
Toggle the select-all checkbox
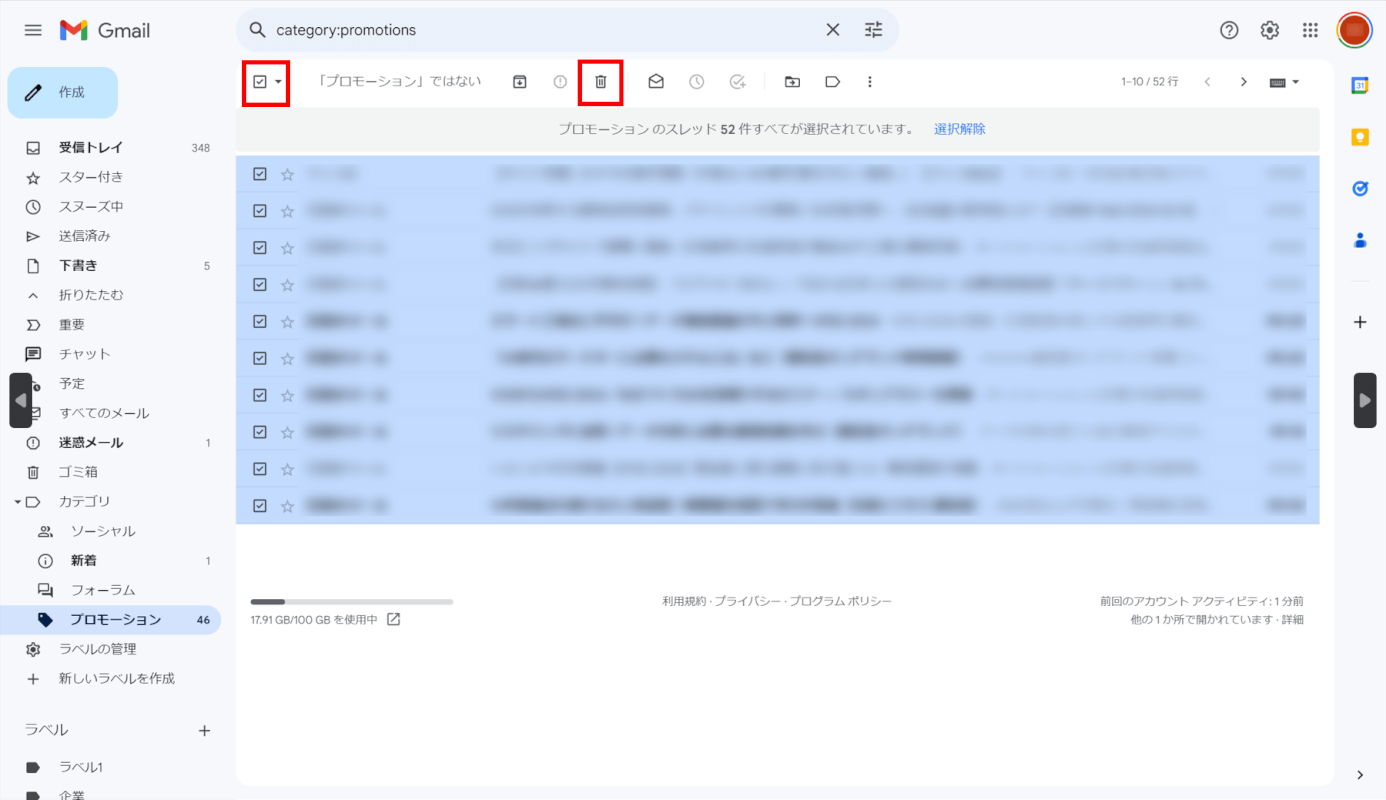tap(260, 82)
